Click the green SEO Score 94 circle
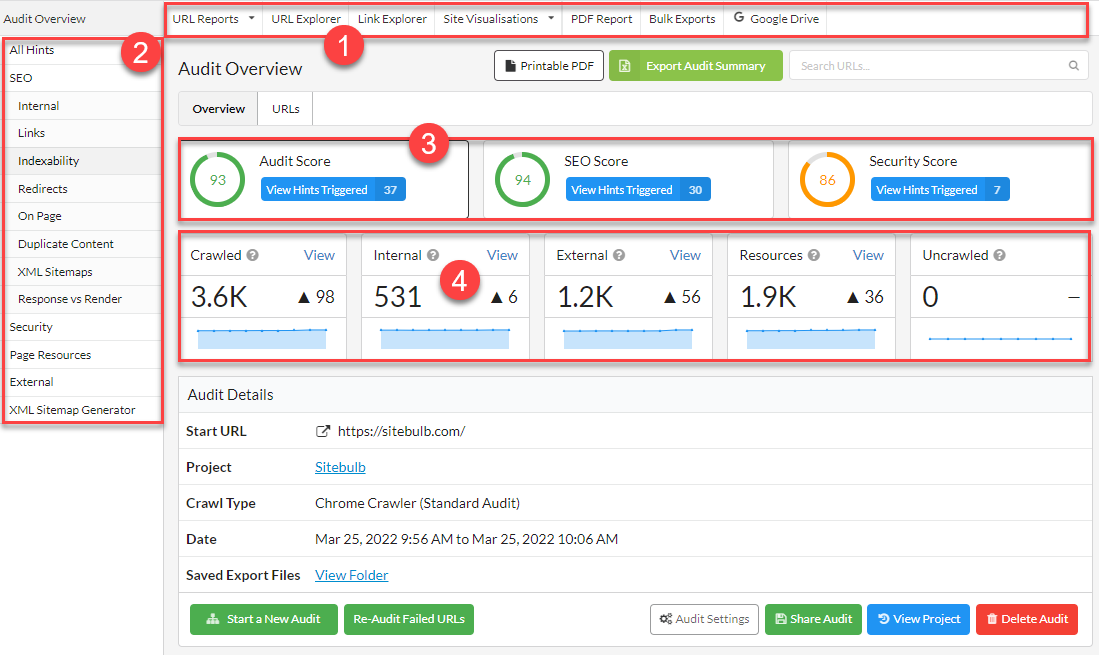This screenshot has height=655, width=1099. click(x=523, y=180)
